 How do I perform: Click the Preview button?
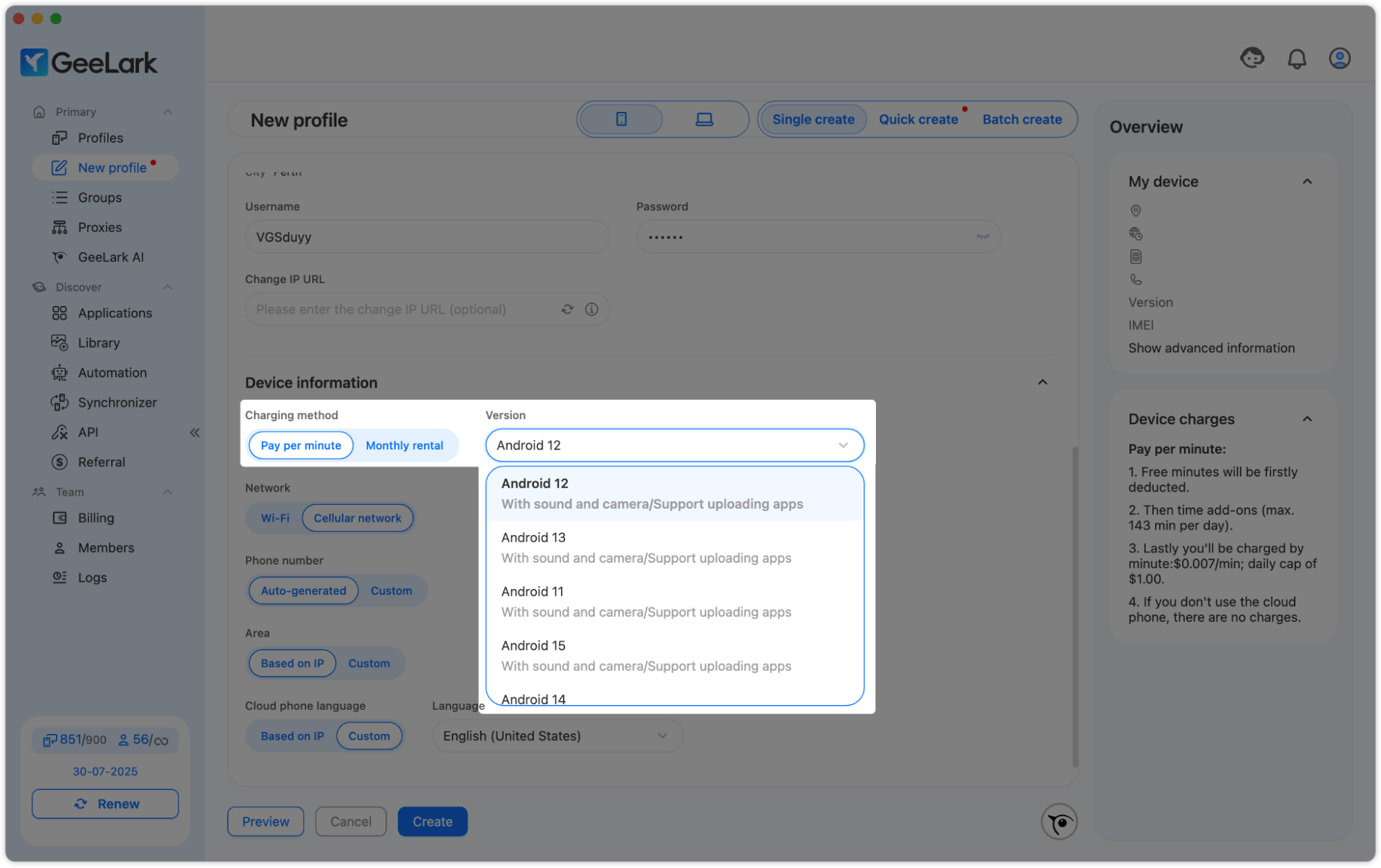265,822
